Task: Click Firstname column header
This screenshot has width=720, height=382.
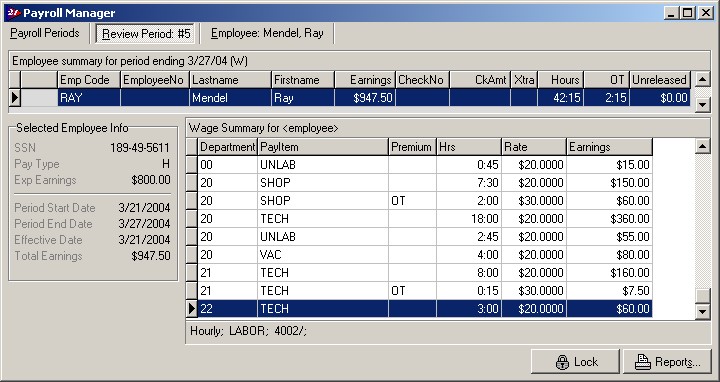Action: [x=303, y=80]
